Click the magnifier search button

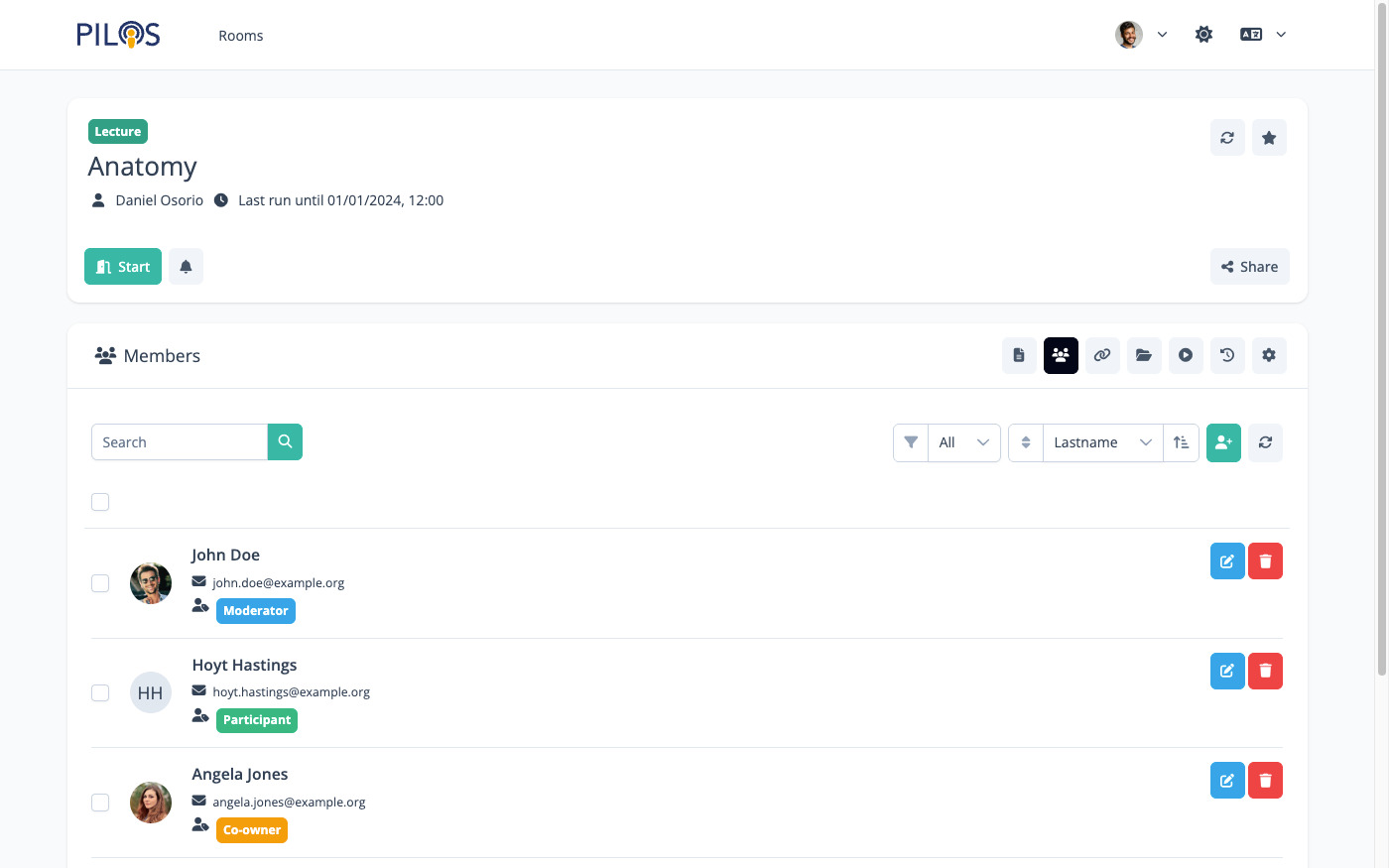click(x=285, y=442)
